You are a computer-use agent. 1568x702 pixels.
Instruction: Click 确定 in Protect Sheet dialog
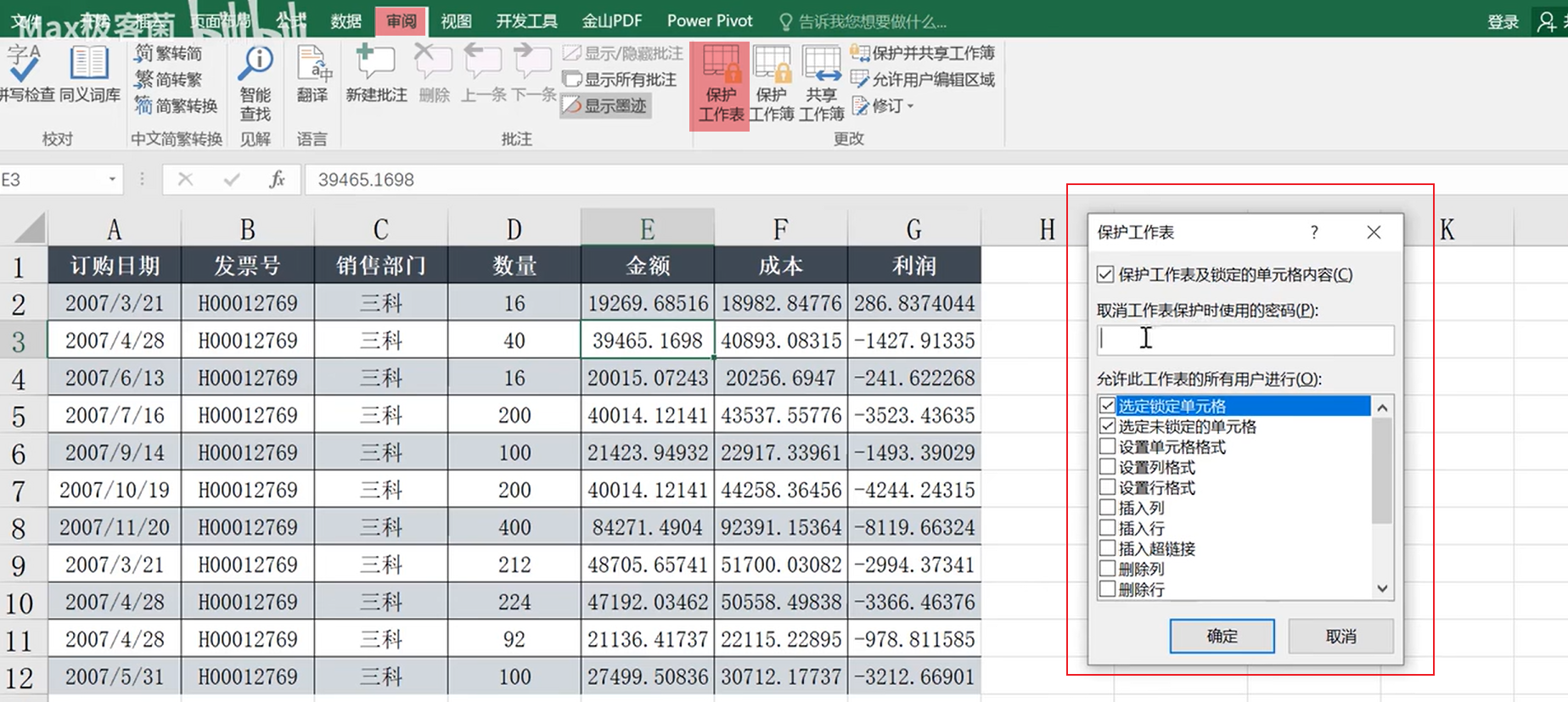coord(1222,636)
